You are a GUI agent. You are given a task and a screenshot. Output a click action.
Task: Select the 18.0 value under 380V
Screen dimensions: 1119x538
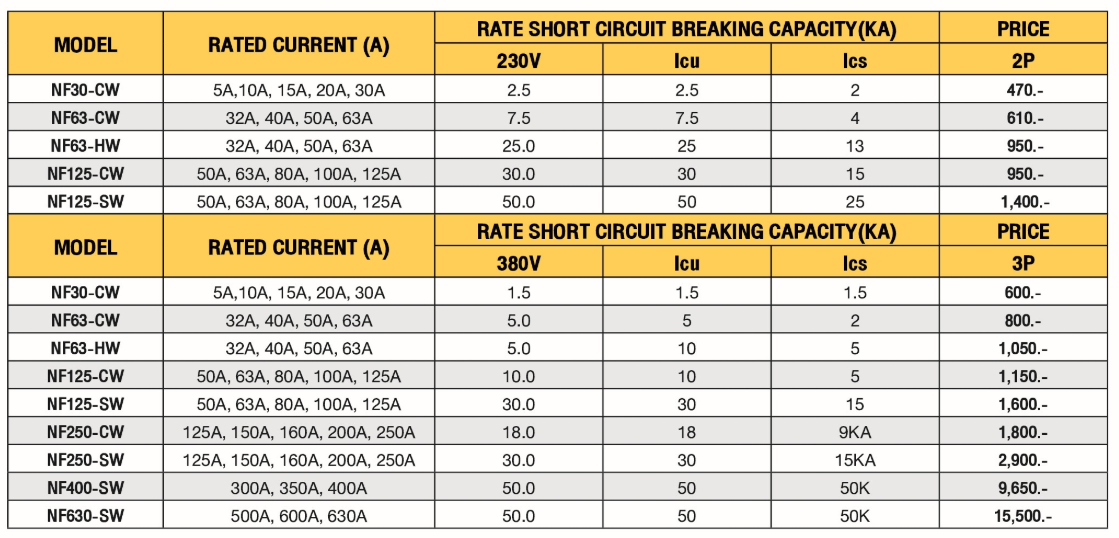(518, 432)
